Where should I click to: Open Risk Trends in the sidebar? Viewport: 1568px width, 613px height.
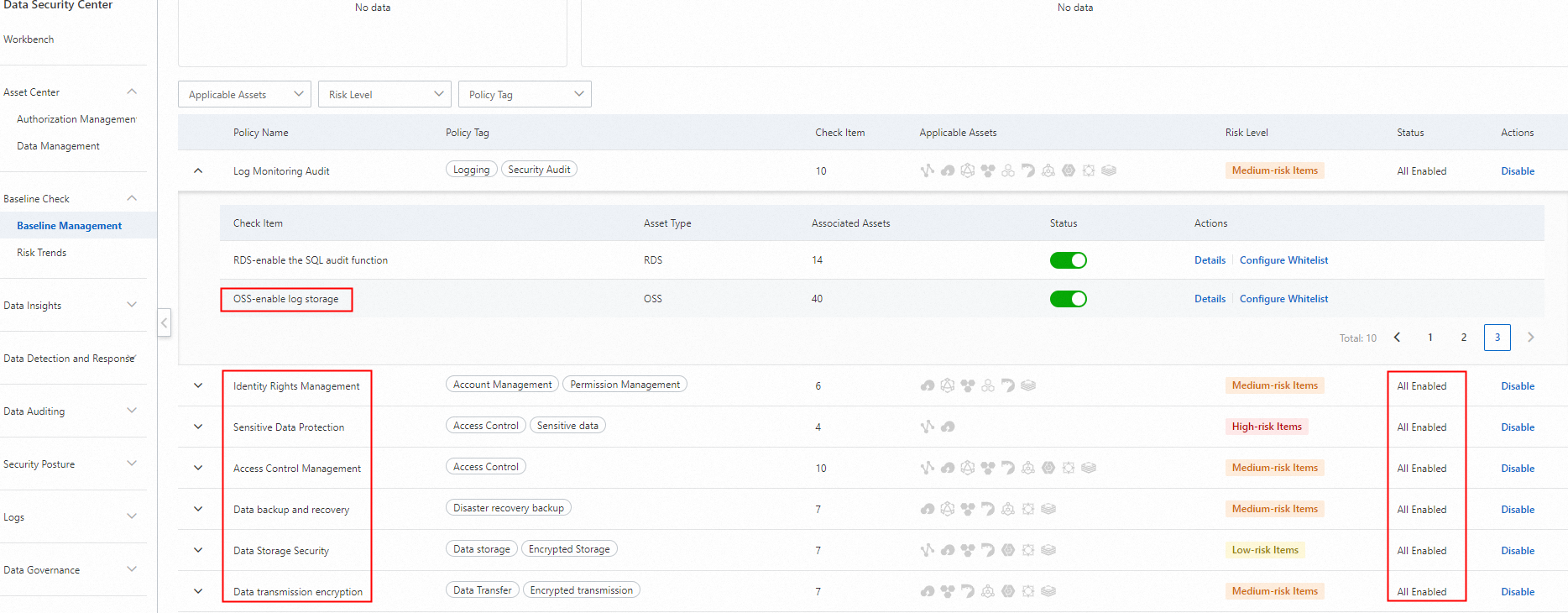[x=41, y=253]
